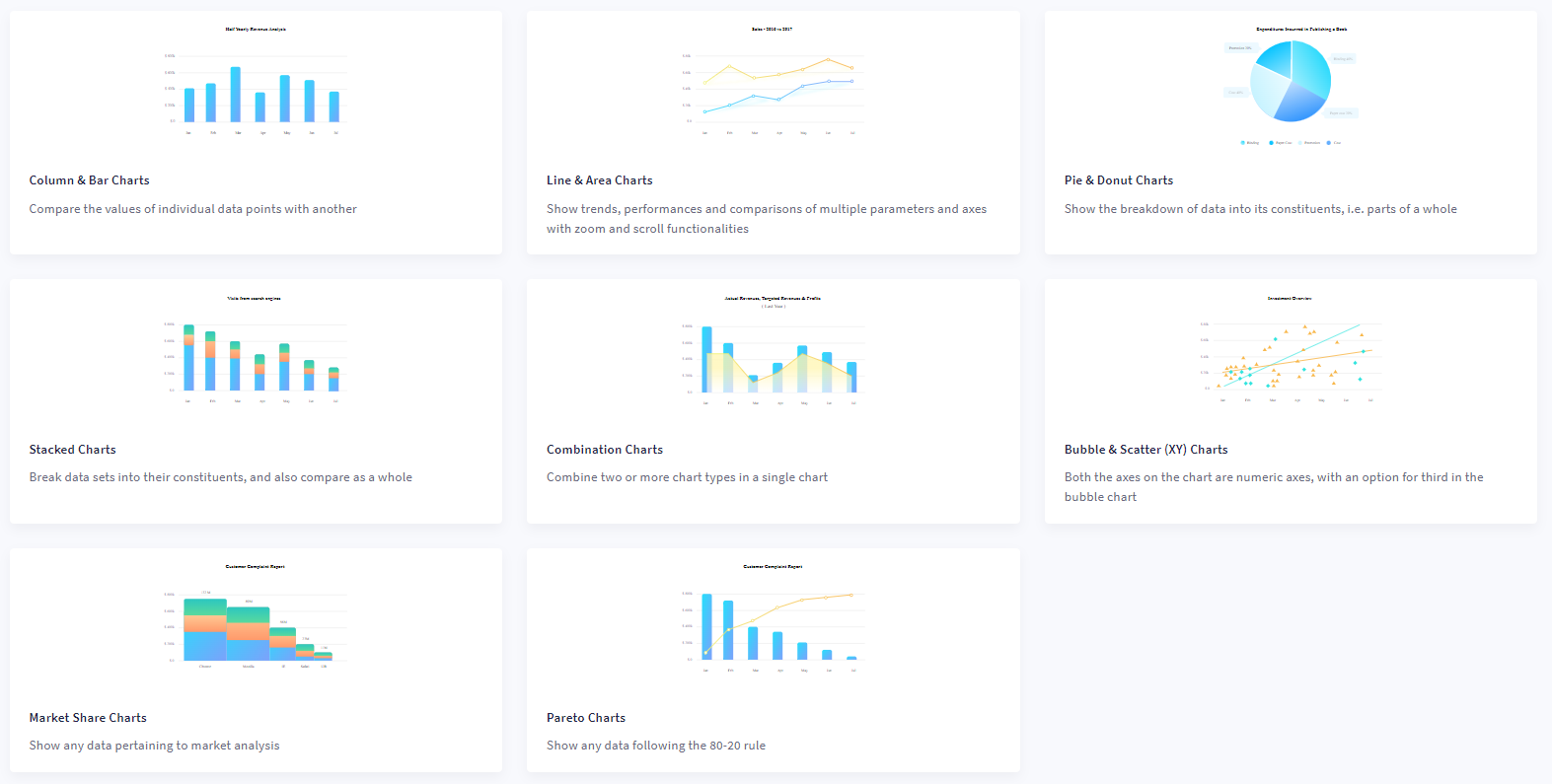Click the "Show the breakdown of data" description
Screen dimensions: 1552x784
pyautogui.click(x=1260, y=209)
